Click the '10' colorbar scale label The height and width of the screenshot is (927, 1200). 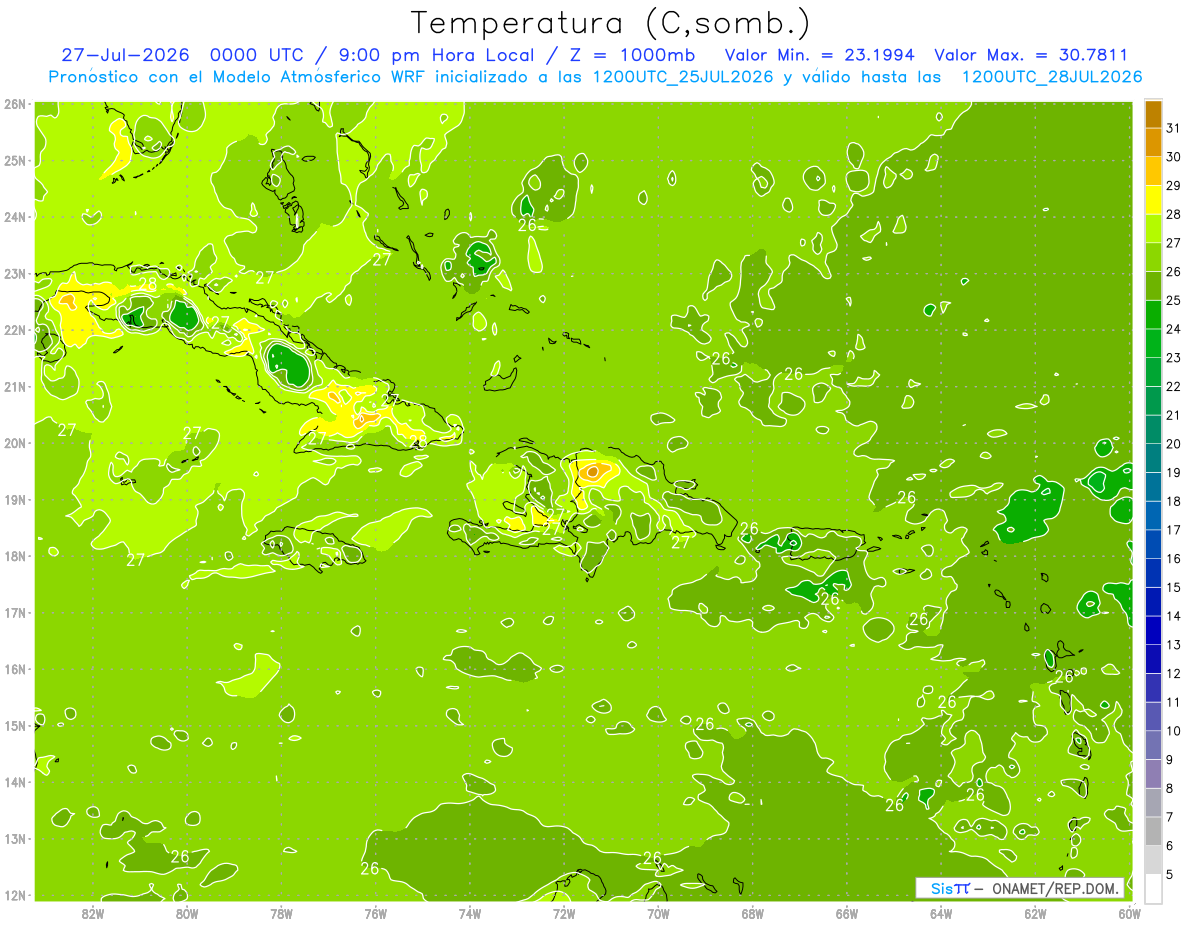click(x=1174, y=731)
